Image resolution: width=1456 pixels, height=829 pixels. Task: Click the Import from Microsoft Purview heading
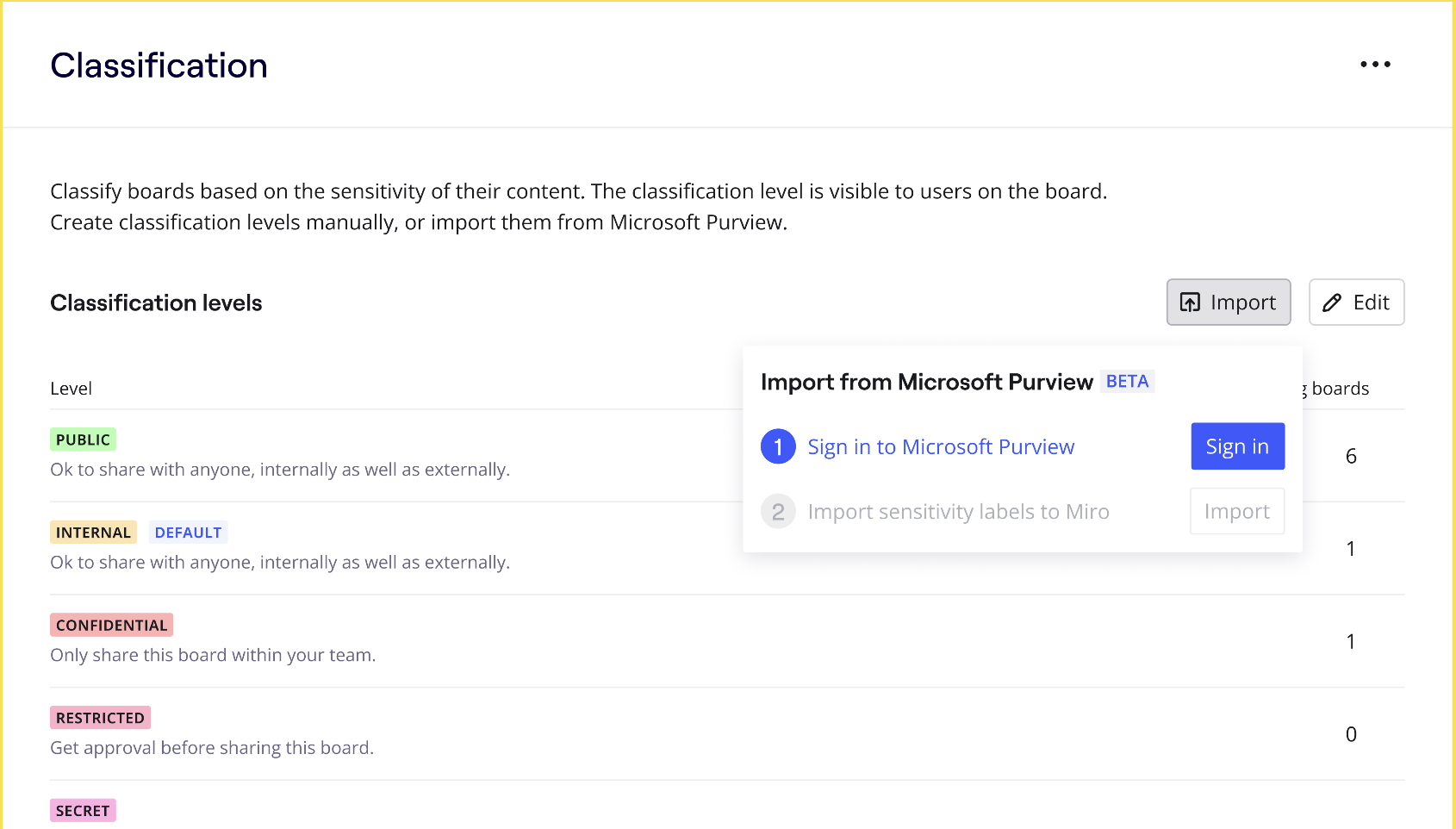click(x=926, y=382)
